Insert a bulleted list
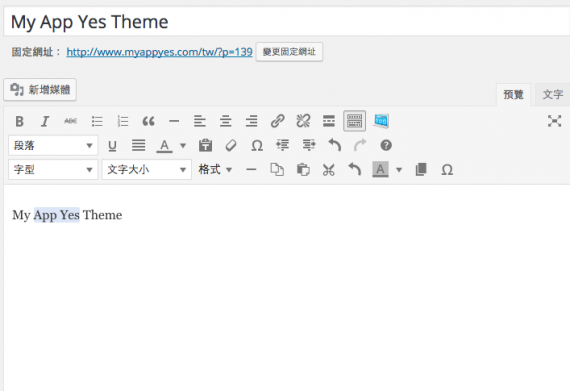Viewport: 570px width, 391px height. [97, 121]
